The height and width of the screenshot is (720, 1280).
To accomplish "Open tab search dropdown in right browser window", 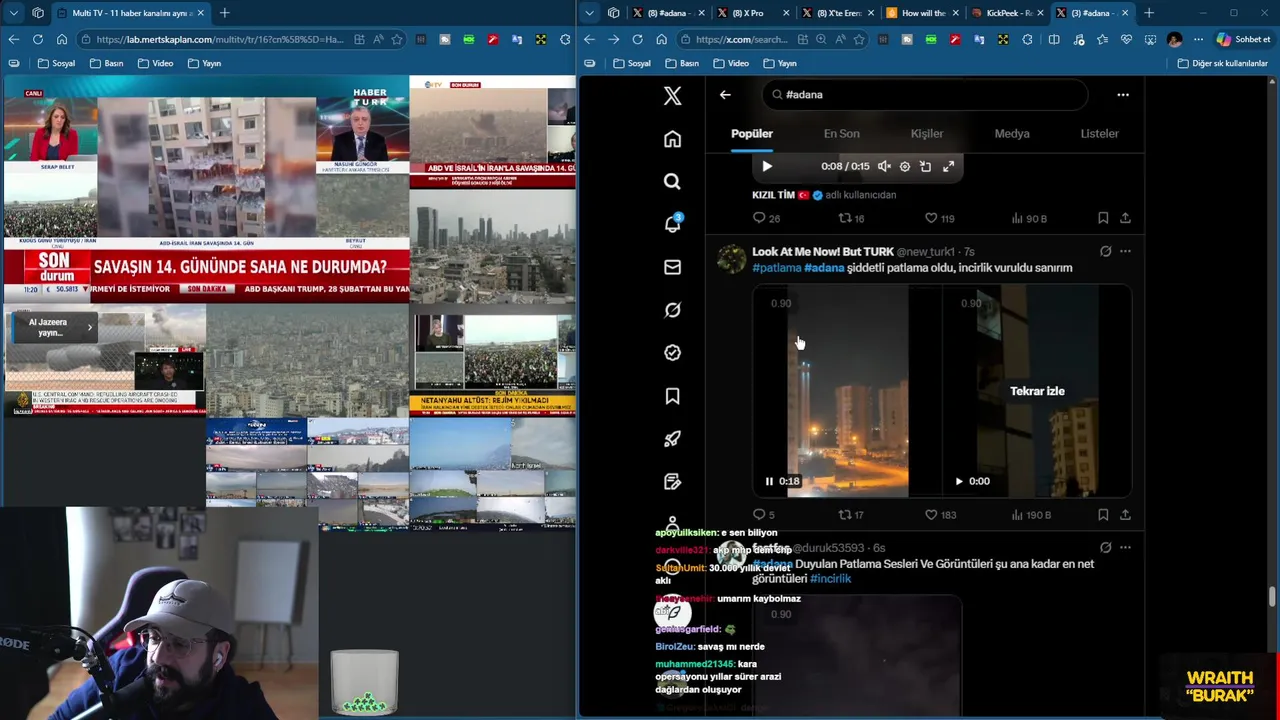I will click(589, 13).
